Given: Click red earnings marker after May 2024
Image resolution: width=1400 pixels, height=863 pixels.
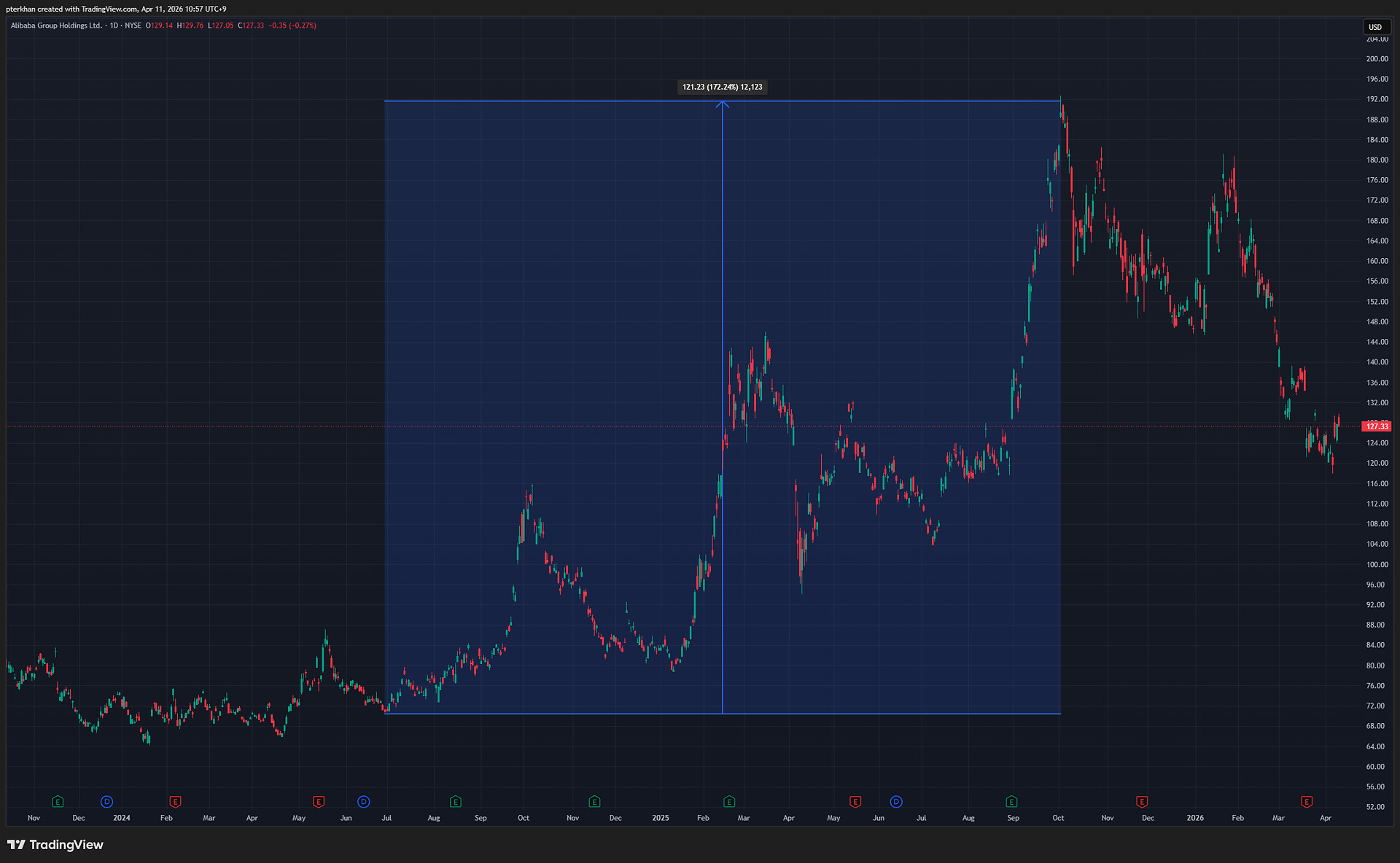Looking at the screenshot, I should click(319, 802).
